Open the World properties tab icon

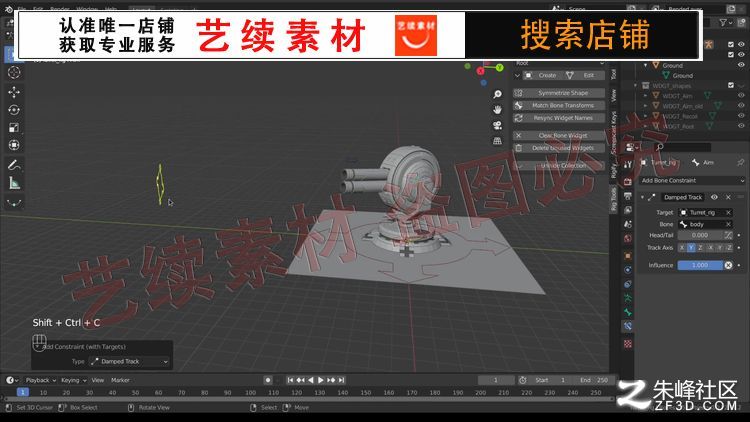(628, 238)
